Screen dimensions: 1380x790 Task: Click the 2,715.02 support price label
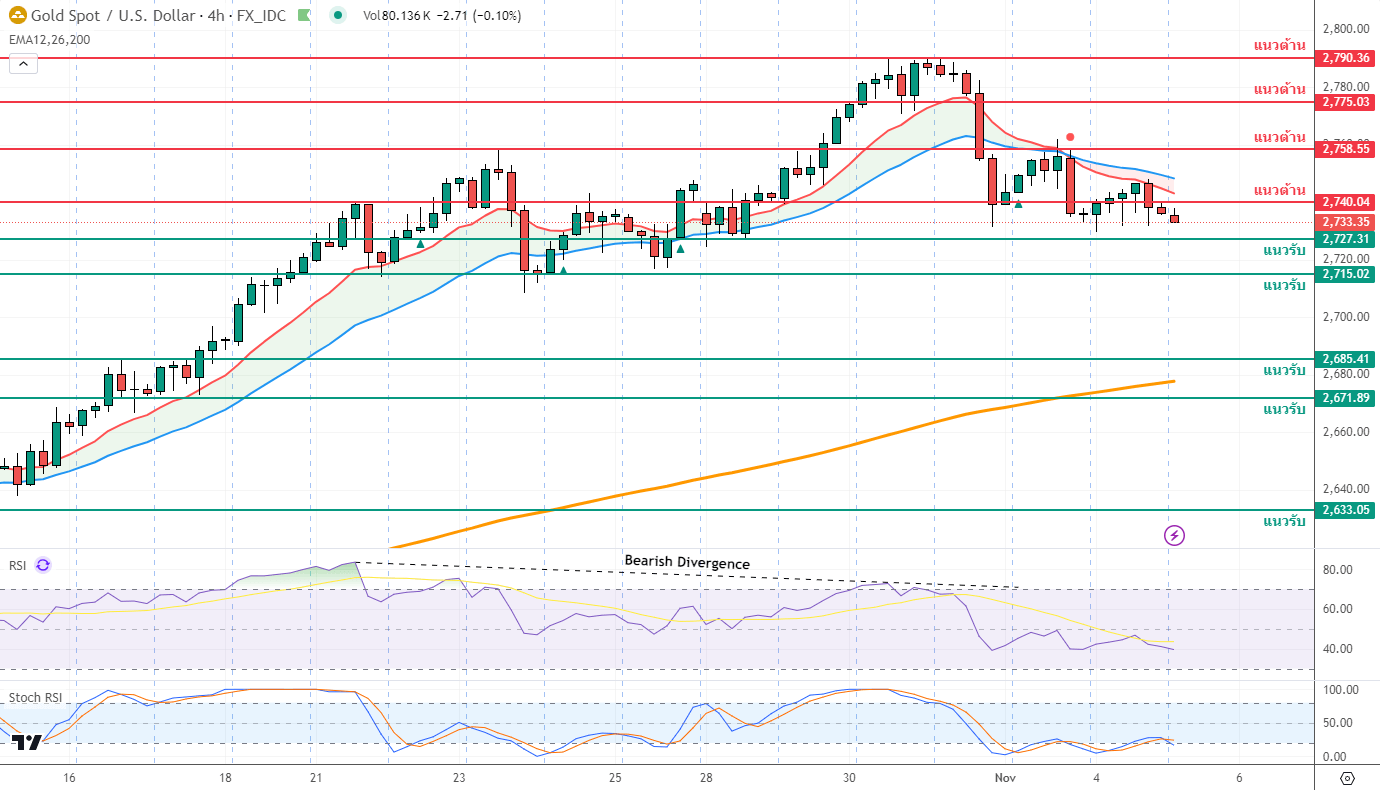(x=1346, y=274)
